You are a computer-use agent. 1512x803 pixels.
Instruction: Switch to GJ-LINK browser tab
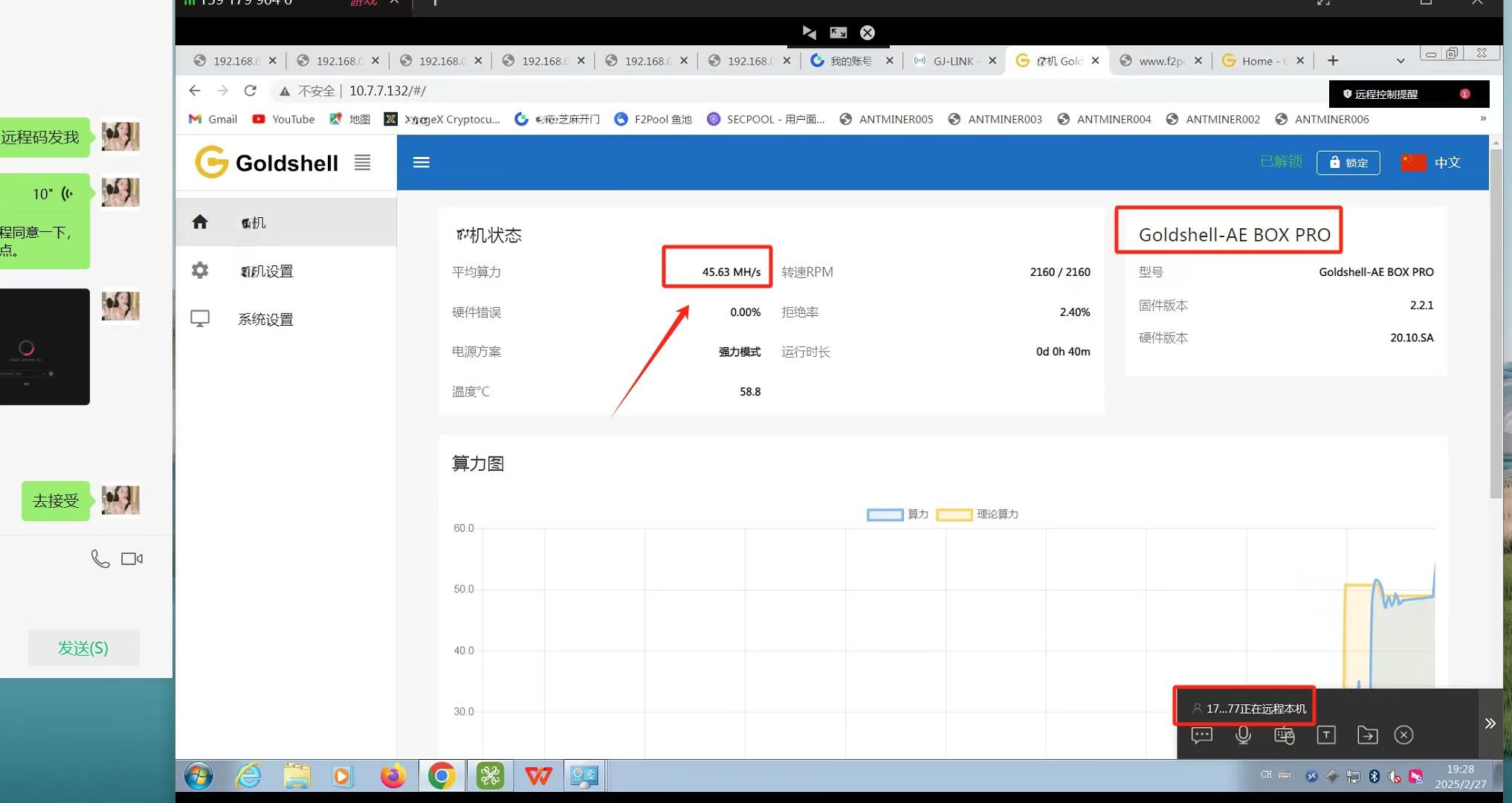(953, 61)
